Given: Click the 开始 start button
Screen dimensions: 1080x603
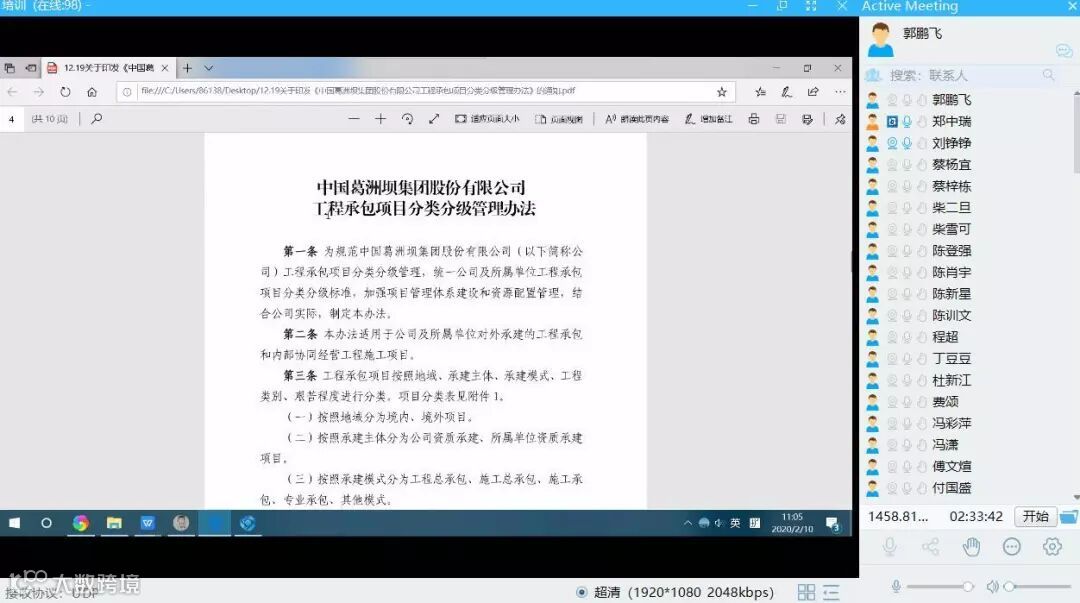Looking at the screenshot, I should pyautogui.click(x=1035, y=516).
